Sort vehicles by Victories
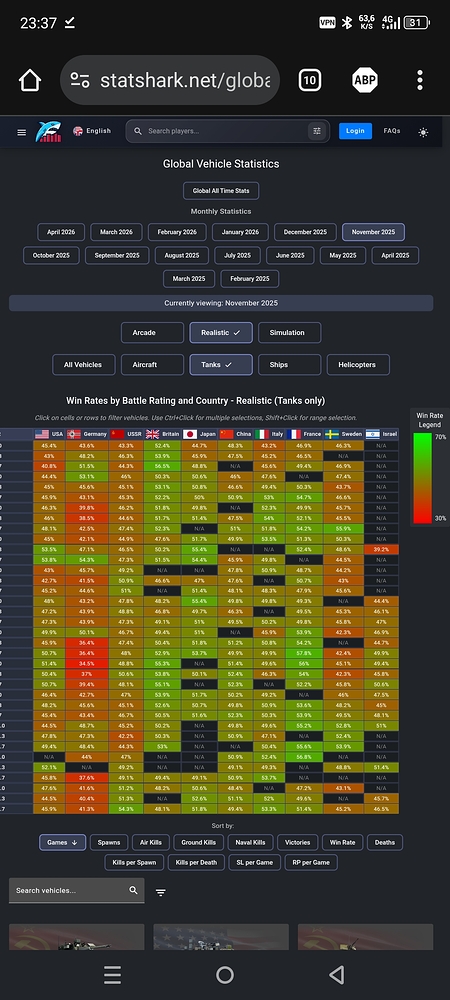The height and width of the screenshot is (1000, 450). coord(298,842)
